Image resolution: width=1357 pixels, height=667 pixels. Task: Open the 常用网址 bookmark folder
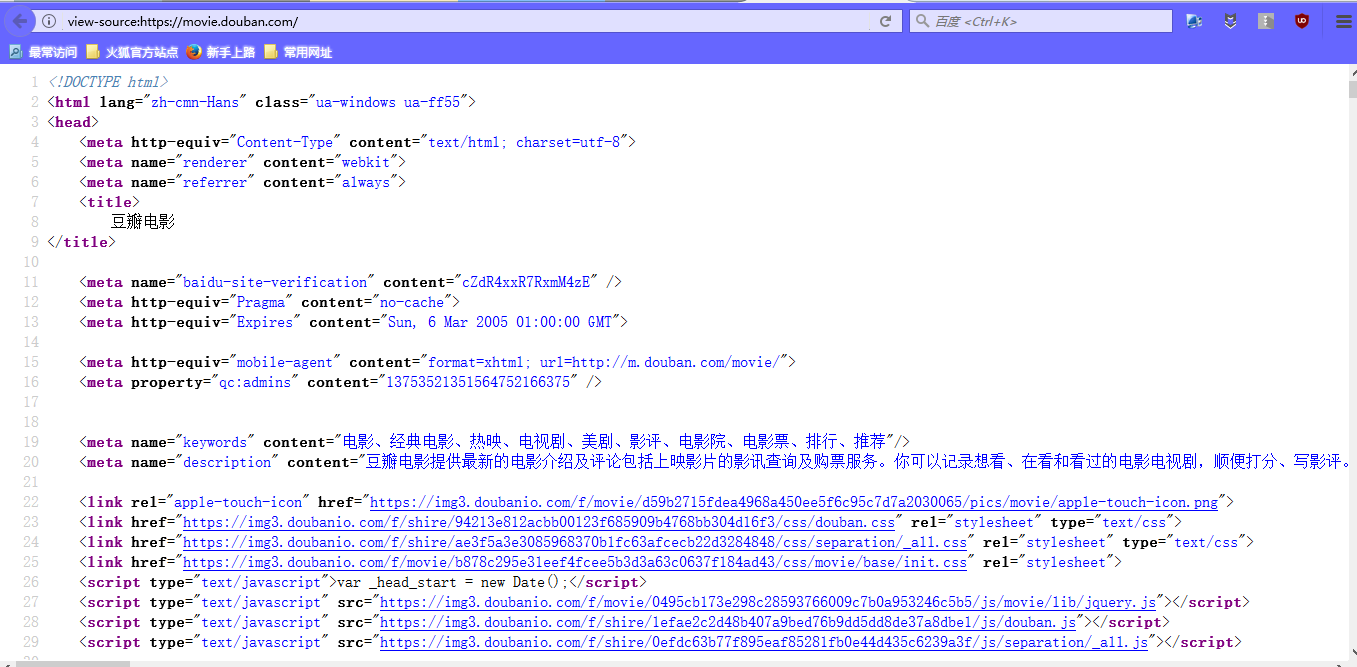(298, 52)
